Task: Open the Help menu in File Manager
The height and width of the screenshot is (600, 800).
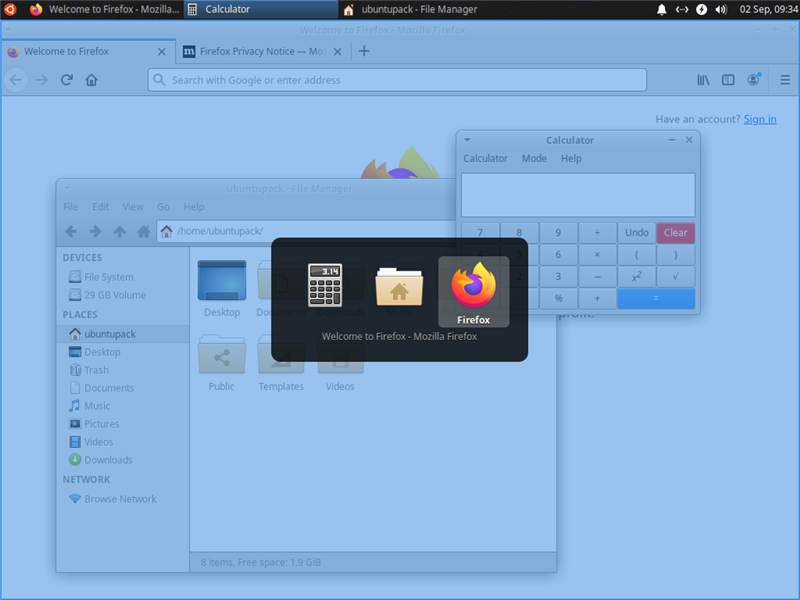Action: 194,207
